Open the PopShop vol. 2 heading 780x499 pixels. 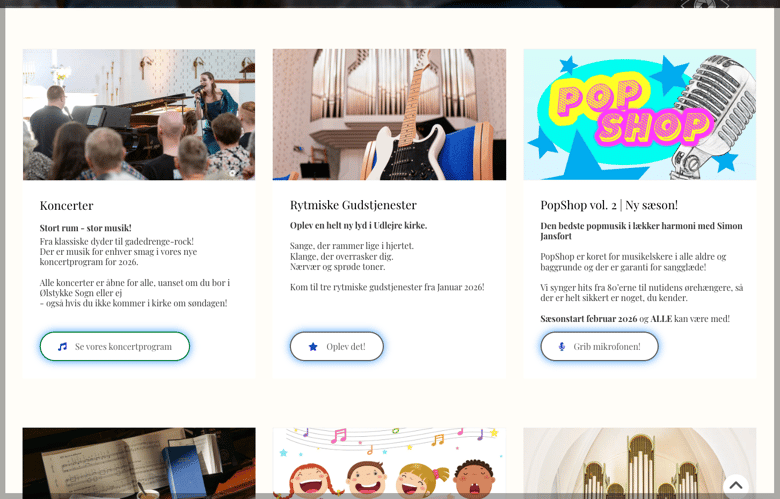609,205
